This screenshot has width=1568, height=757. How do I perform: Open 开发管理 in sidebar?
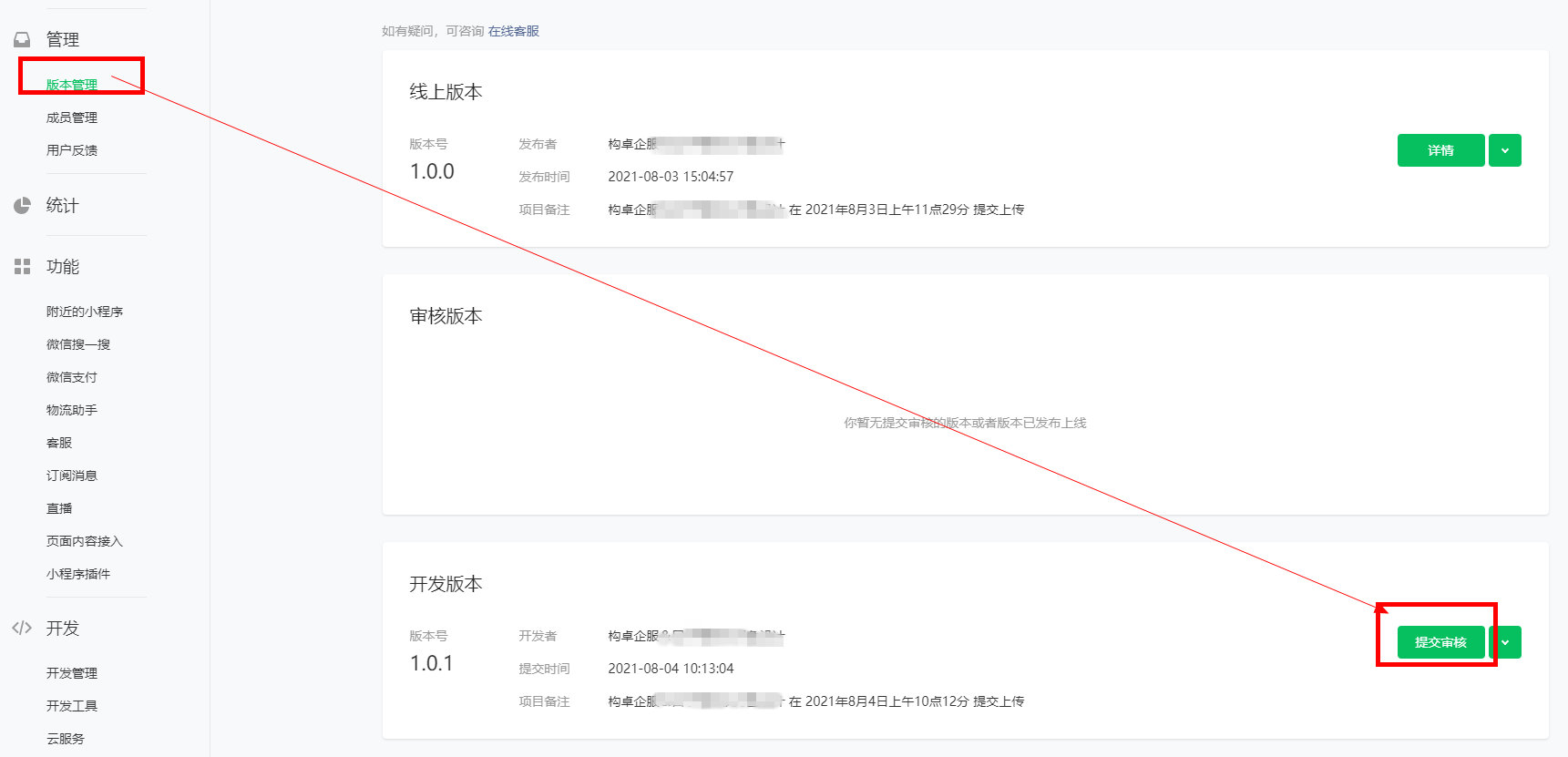[72, 673]
